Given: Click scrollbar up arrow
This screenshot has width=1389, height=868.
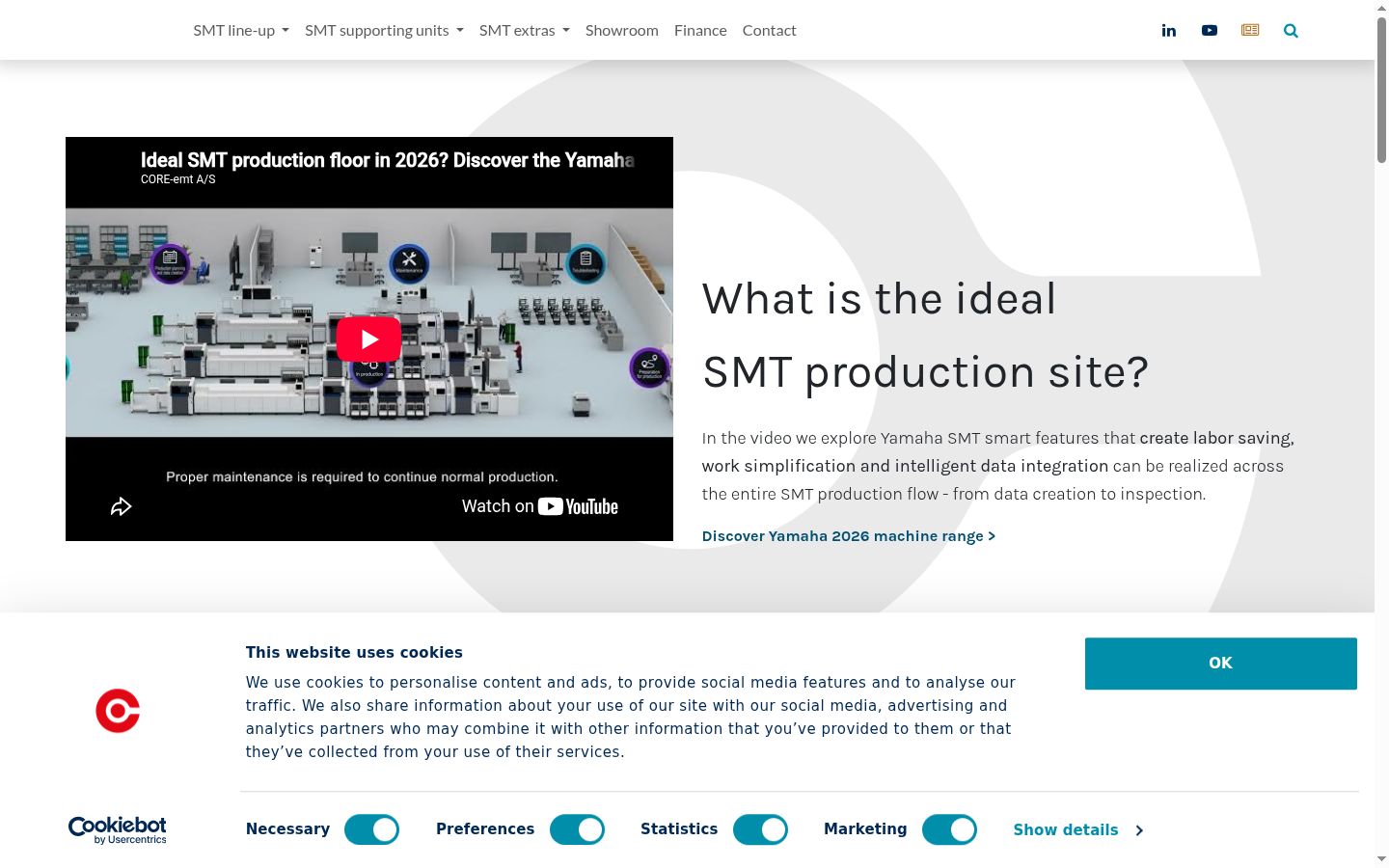Looking at the screenshot, I should click(x=1381, y=7).
